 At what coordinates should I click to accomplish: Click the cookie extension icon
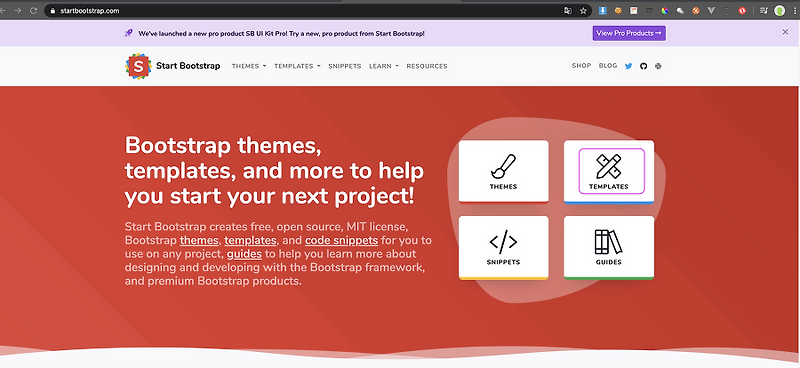tap(618, 10)
